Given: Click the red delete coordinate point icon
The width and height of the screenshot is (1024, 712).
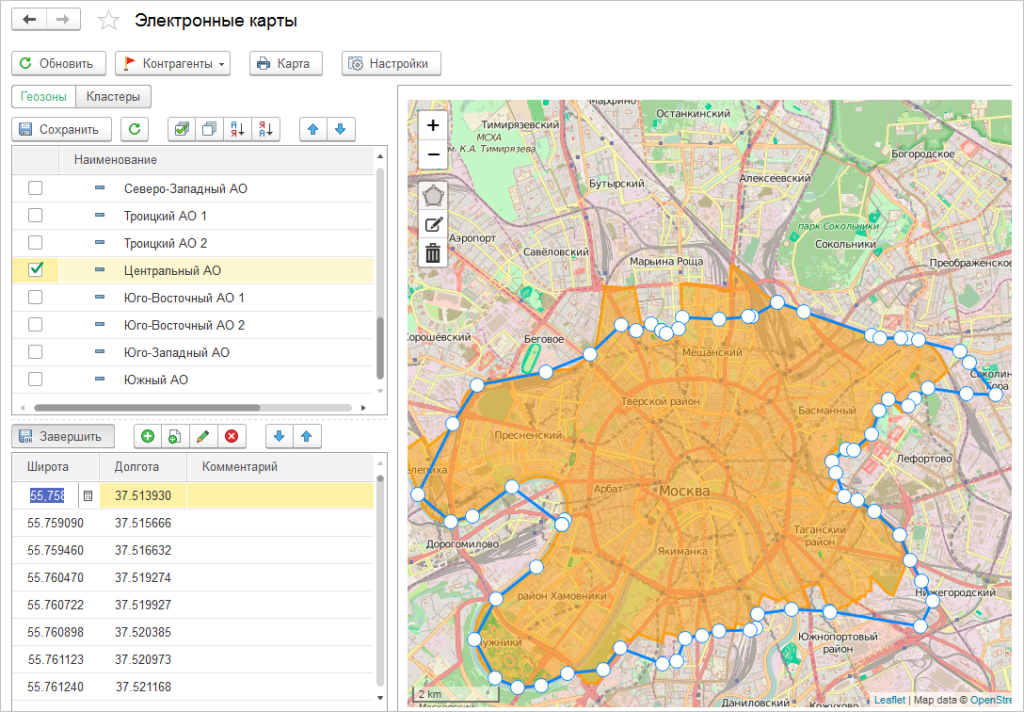Looking at the screenshot, I should pyautogui.click(x=231, y=436).
